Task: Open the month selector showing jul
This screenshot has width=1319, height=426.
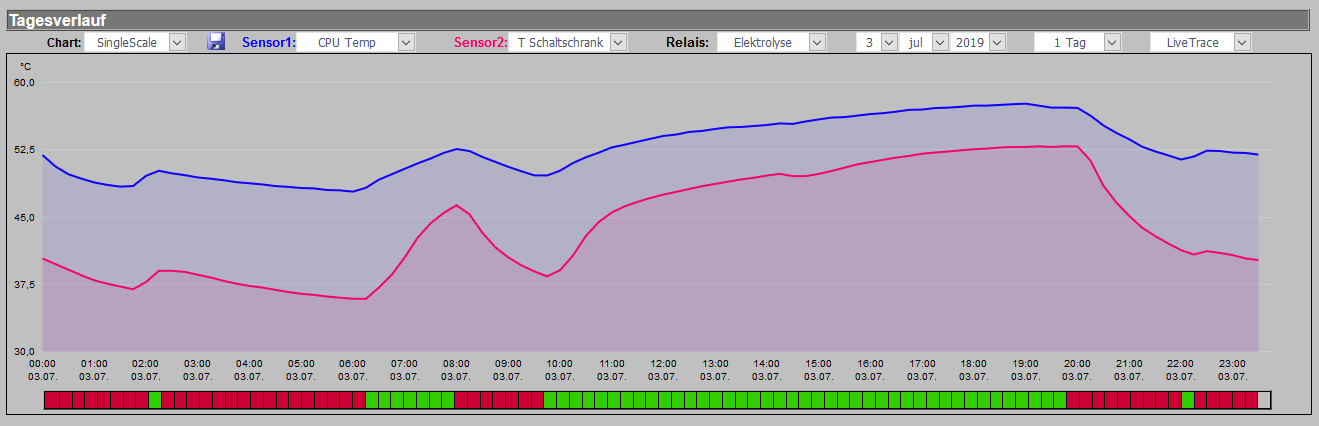Action: pyautogui.click(x=924, y=42)
